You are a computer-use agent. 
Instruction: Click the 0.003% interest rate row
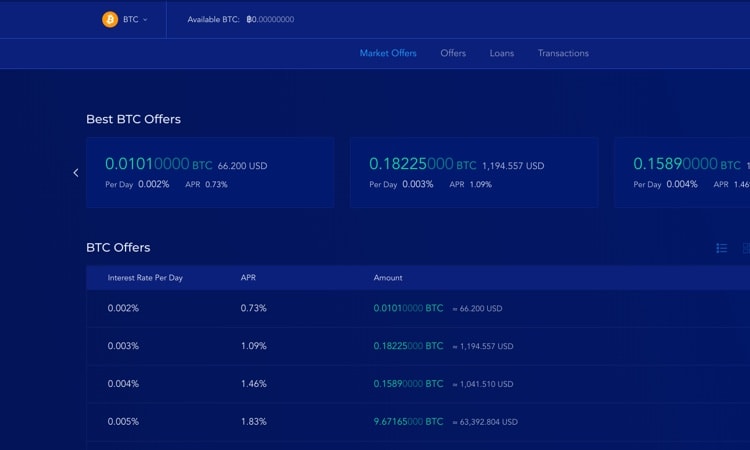pyautogui.click(x=418, y=346)
